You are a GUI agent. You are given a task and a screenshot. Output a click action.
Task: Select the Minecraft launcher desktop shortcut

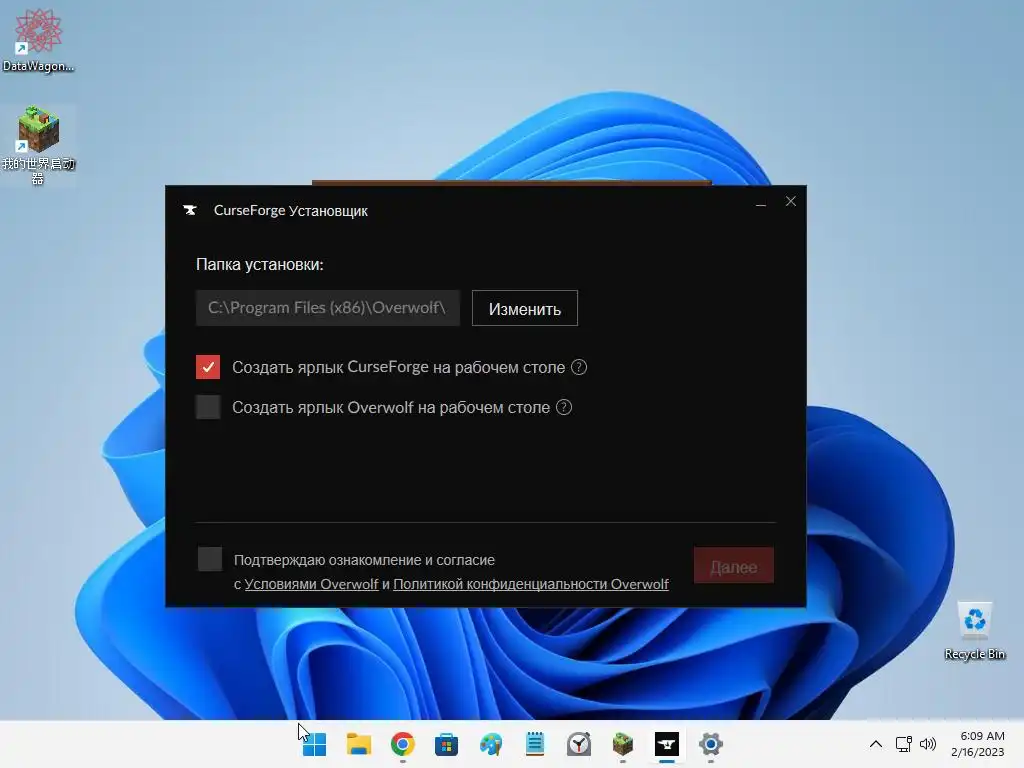(x=38, y=146)
